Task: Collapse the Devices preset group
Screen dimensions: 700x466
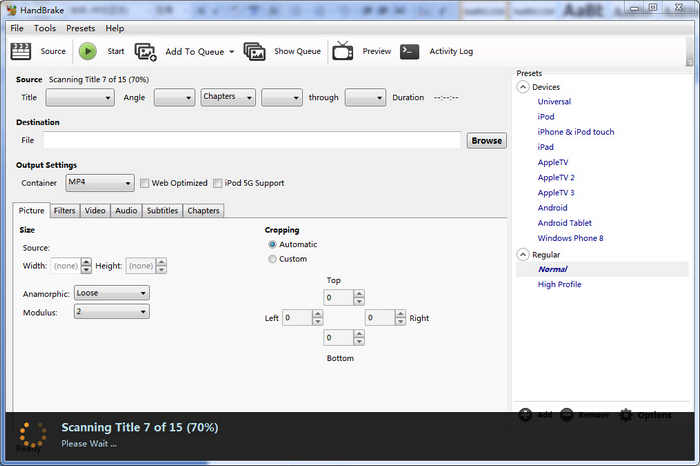Action: pyautogui.click(x=523, y=87)
